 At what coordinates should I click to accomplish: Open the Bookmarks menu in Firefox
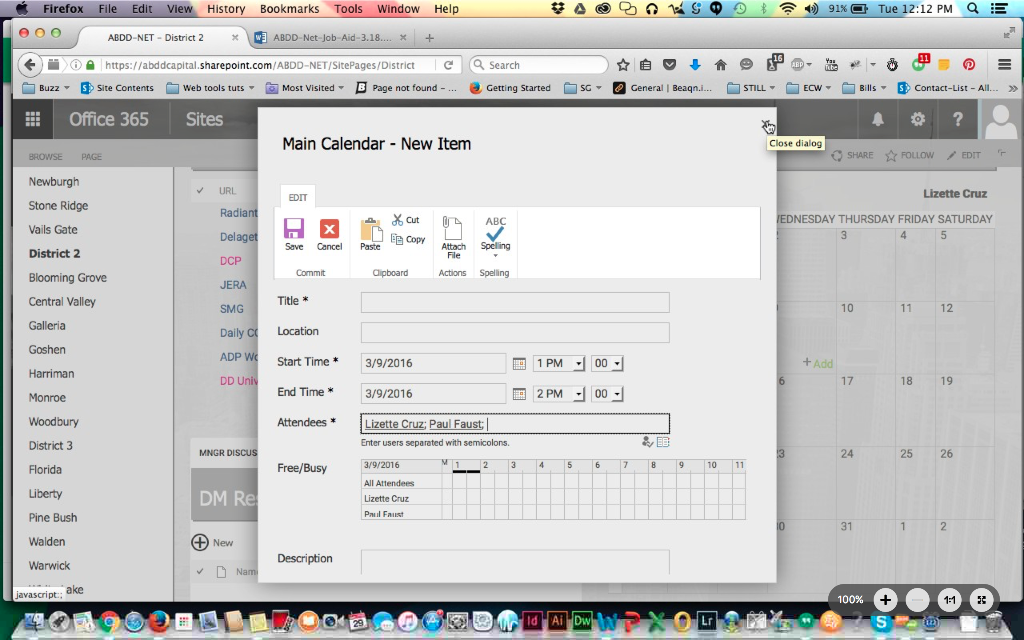point(289,9)
